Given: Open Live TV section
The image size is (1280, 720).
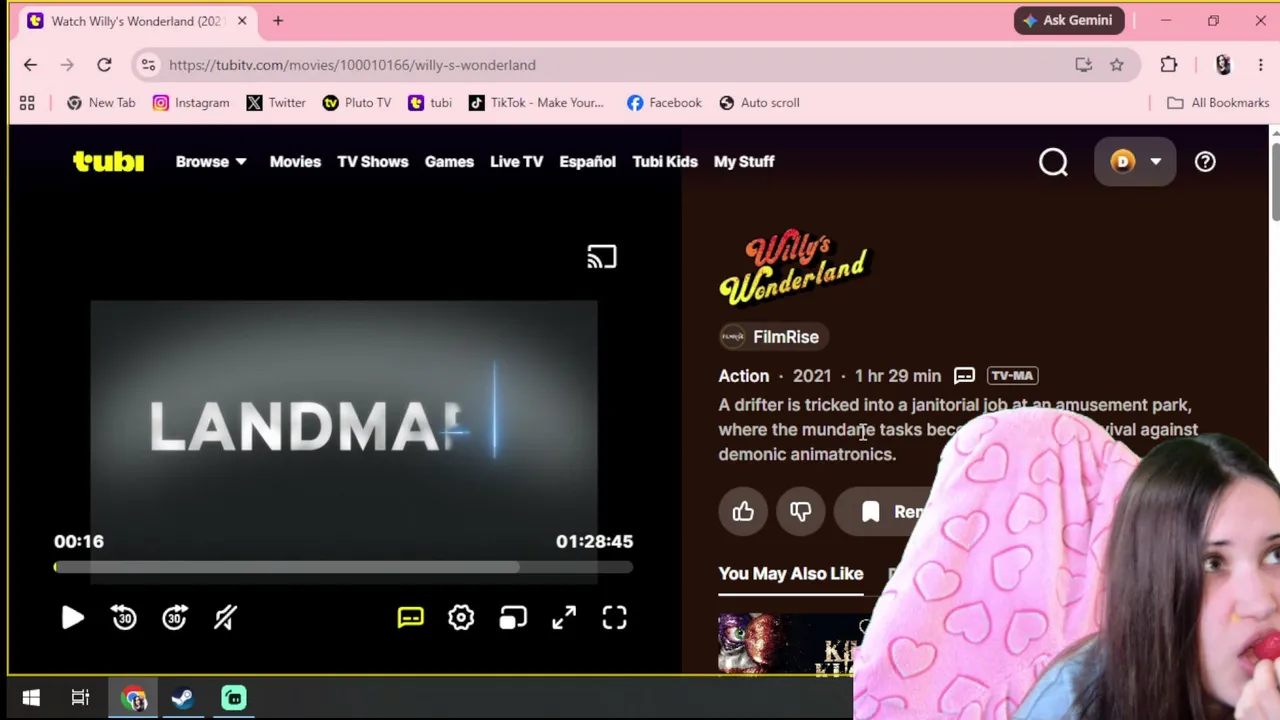Looking at the screenshot, I should pyautogui.click(x=517, y=161).
